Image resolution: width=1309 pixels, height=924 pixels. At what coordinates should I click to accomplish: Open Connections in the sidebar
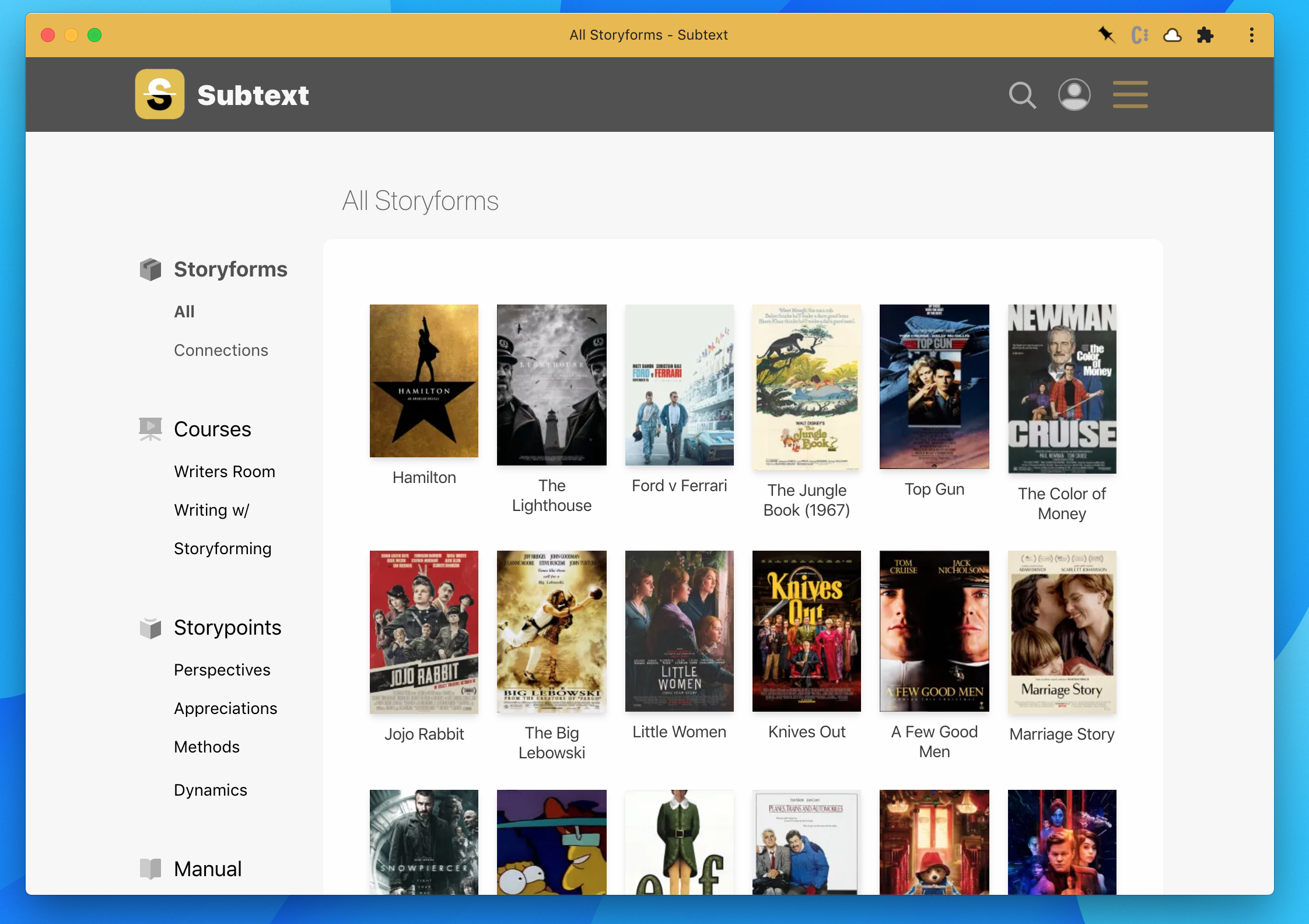221,350
